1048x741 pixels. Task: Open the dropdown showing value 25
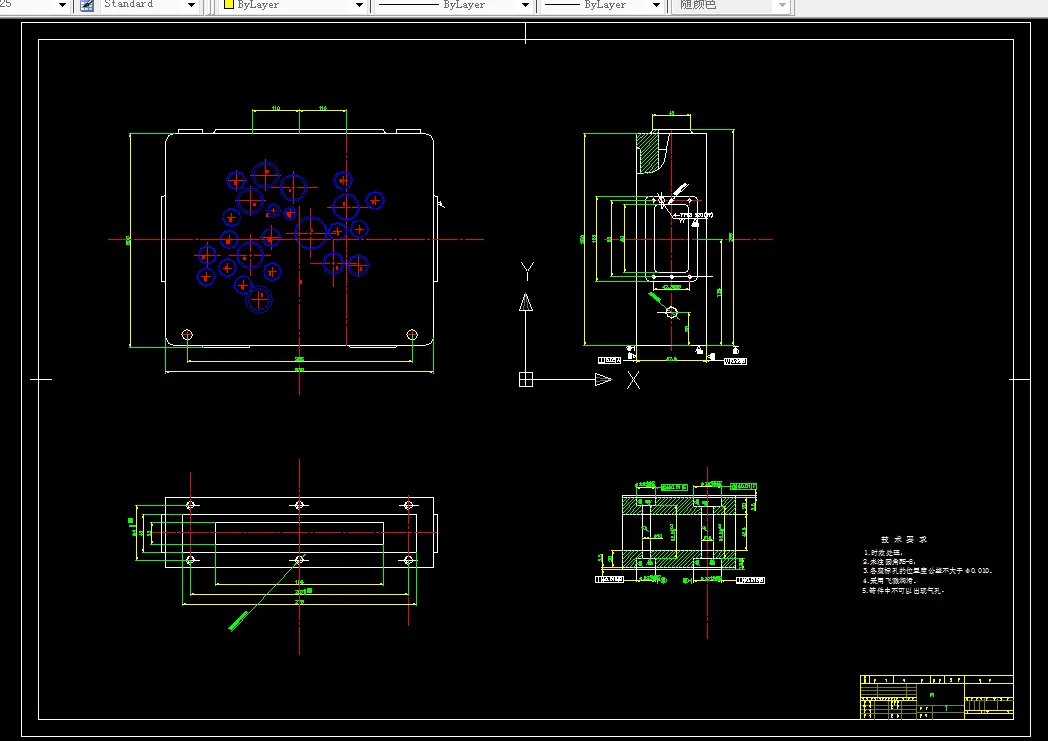[33, 5]
